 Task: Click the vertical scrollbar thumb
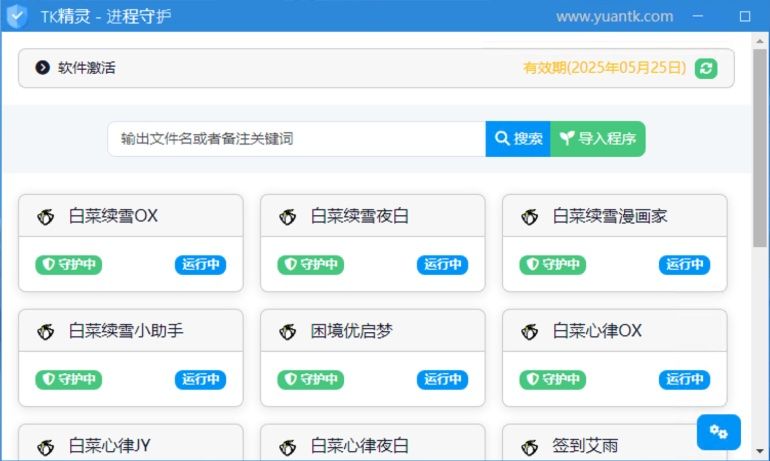coord(760,147)
